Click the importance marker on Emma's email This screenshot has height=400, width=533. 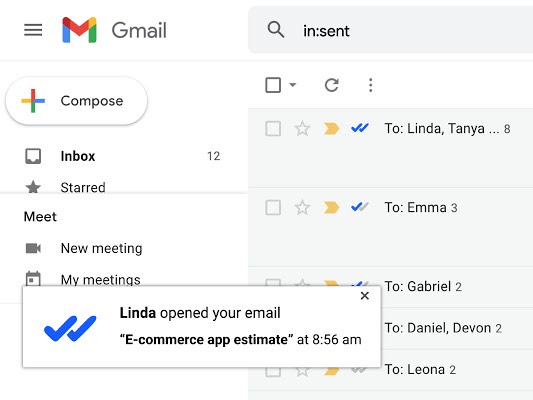pyautogui.click(x=331, y=207)
